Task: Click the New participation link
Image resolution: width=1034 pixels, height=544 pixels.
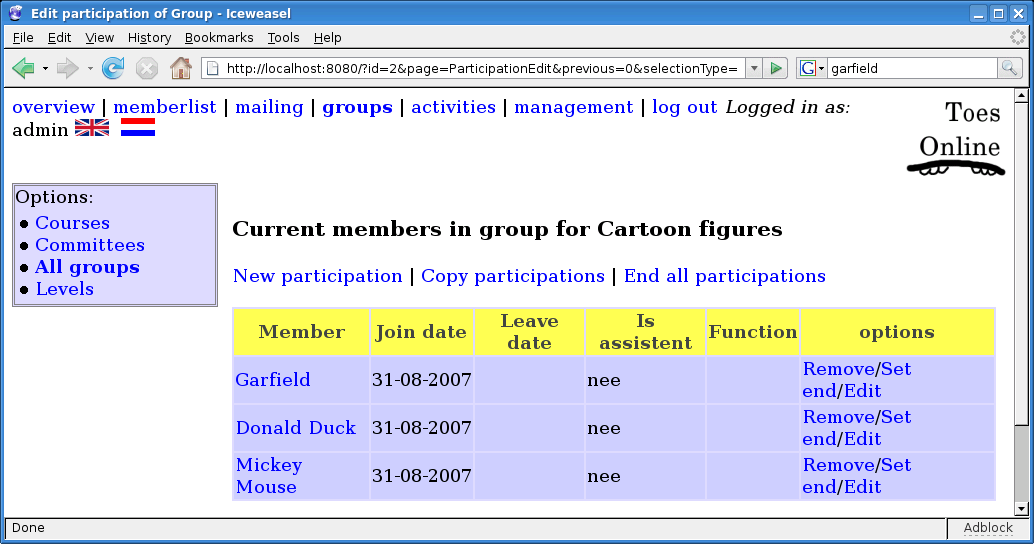Action: (x=317, y=276)
